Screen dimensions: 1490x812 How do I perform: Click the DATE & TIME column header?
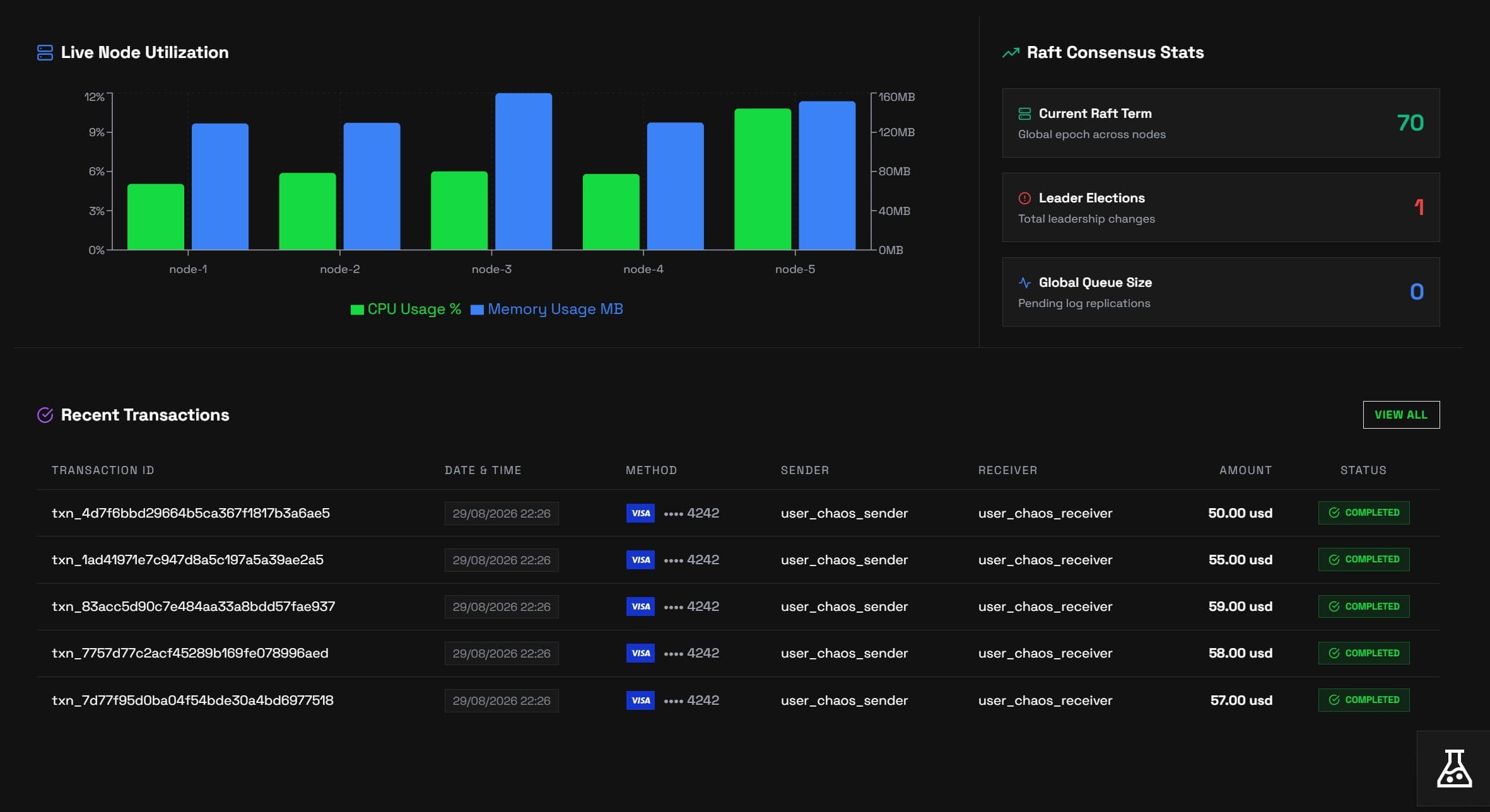point(483,470)
